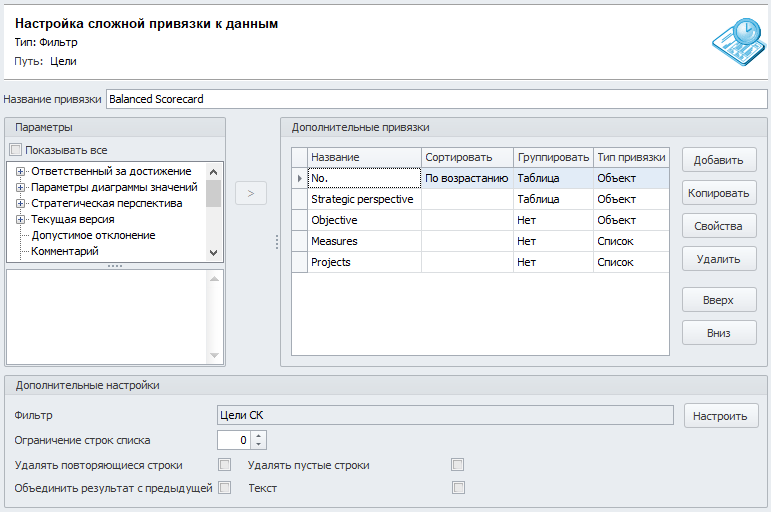
Task: Click parameters tree scroll-down arrow
Action: click(213, 253)
